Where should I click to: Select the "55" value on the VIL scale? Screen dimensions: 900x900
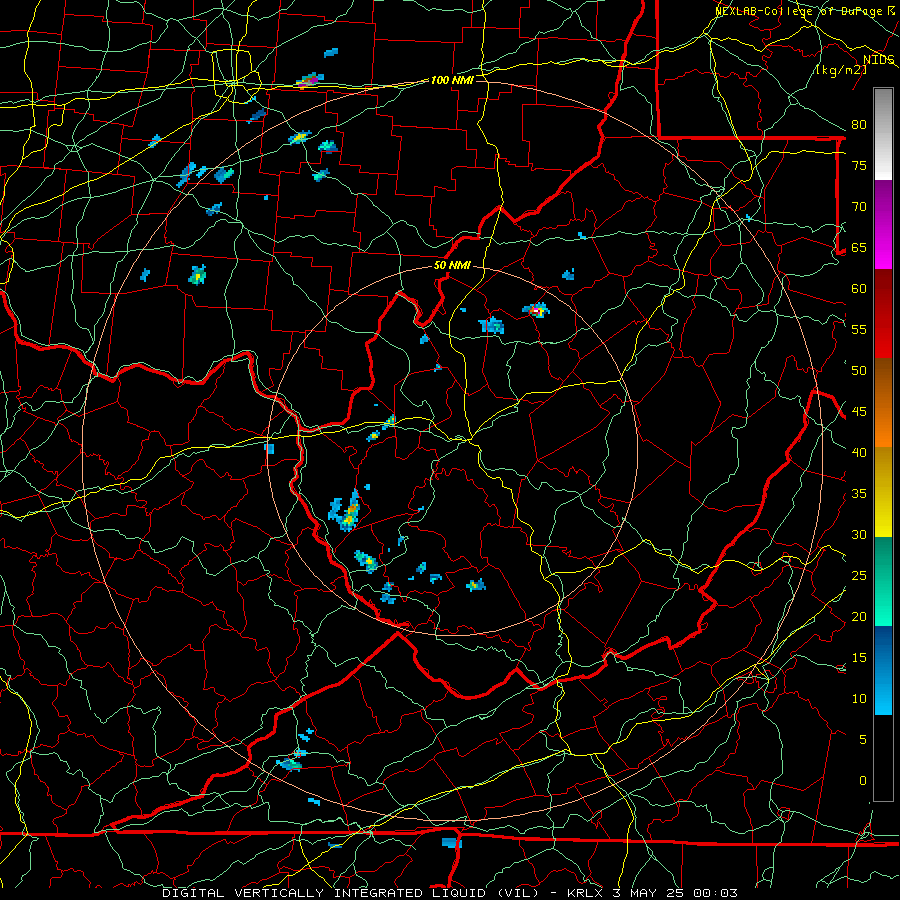coord(859,330)
